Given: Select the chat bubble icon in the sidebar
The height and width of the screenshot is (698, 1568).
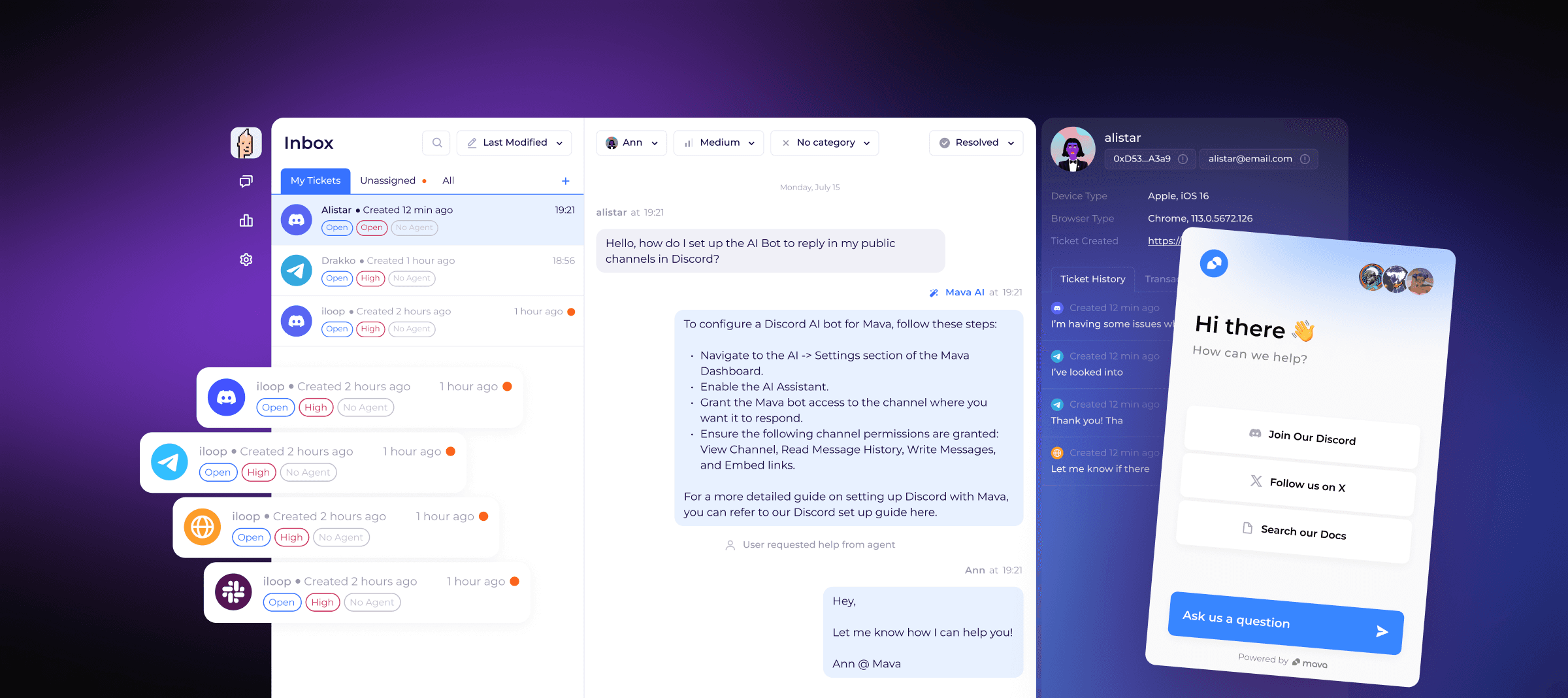Looking at the screenshot, I should [246, 181].
